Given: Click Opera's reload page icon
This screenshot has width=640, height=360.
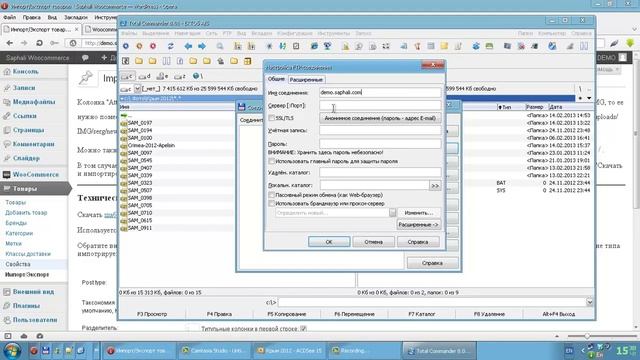Looking at the screenshot, I should 39,43.
